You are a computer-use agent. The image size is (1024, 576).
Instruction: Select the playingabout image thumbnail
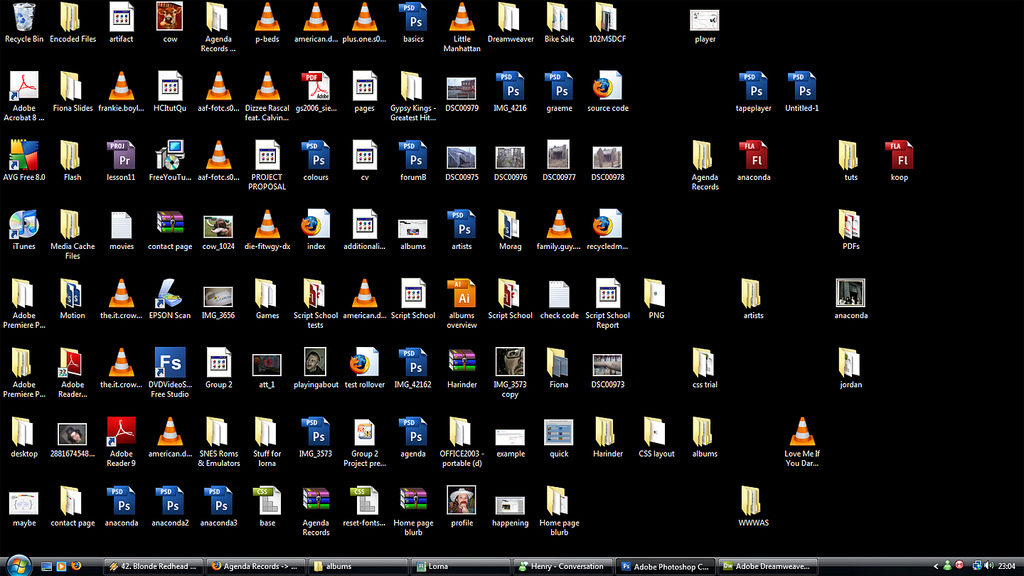pyautogui.click(x=316, y=362)
